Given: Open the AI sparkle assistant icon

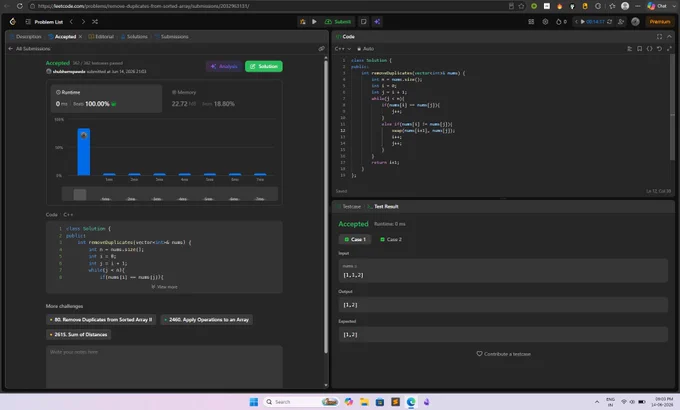Looking at the screenshot, I should click(x=377, y=22).
